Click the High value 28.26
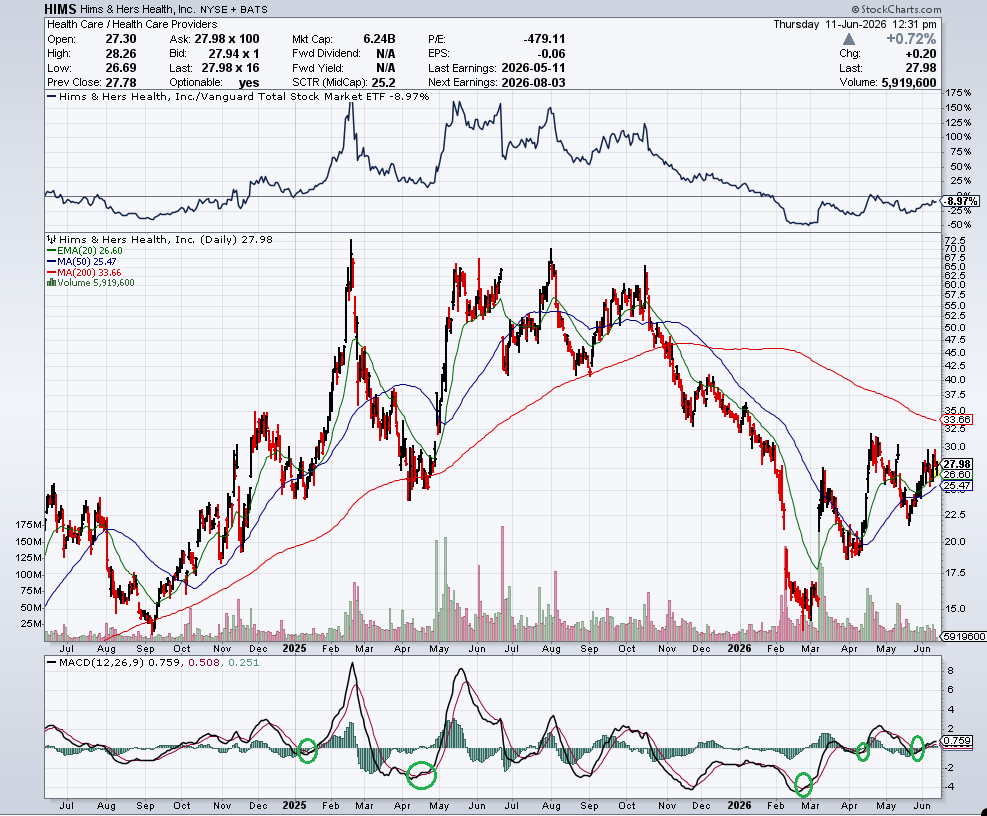The image size is (987, 816). 121,54
